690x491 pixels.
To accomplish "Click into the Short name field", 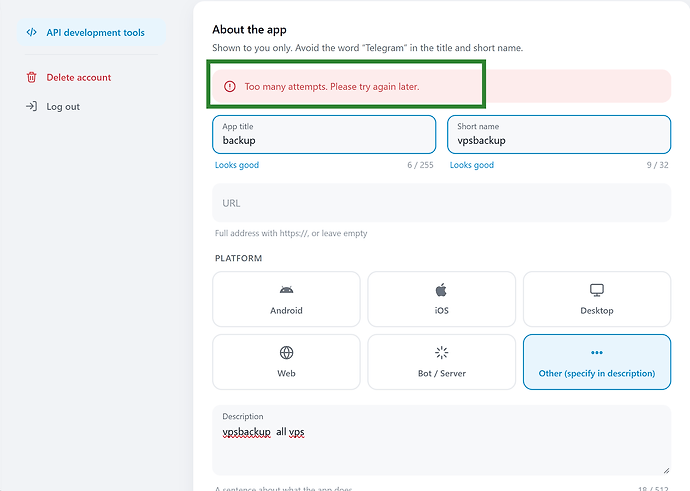I will [559, 135].
